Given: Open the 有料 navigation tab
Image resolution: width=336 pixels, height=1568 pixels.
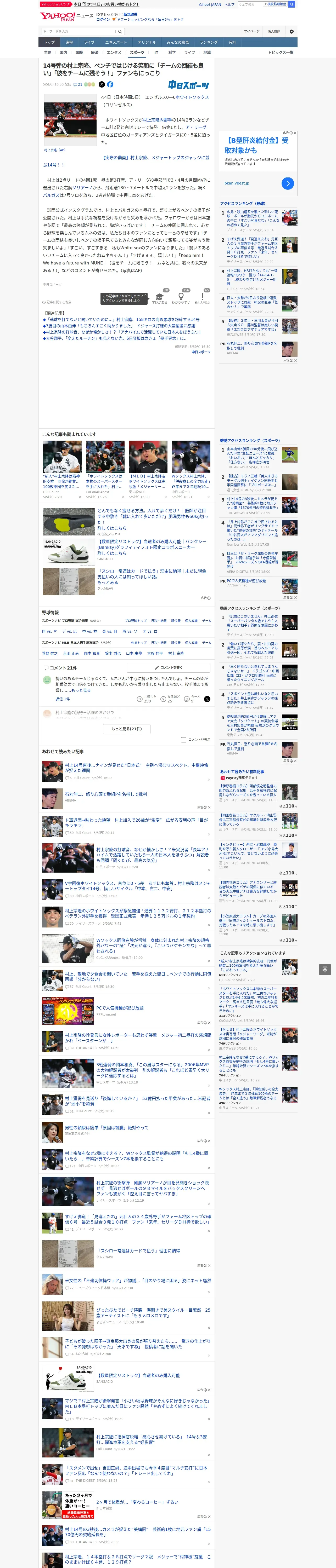Looking at the screenshot, I should 232,43.
